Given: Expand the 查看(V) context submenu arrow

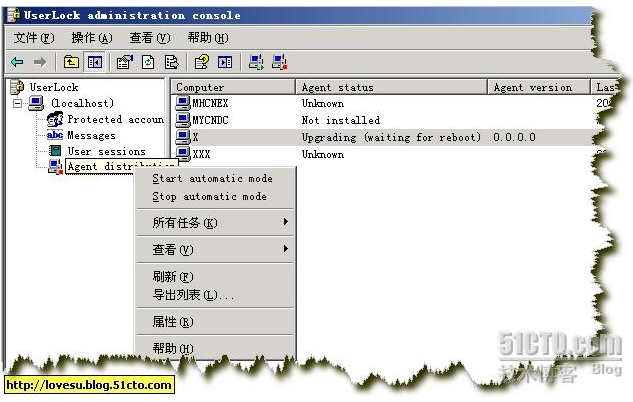Looking at the screenshot, I should point(285,249).
